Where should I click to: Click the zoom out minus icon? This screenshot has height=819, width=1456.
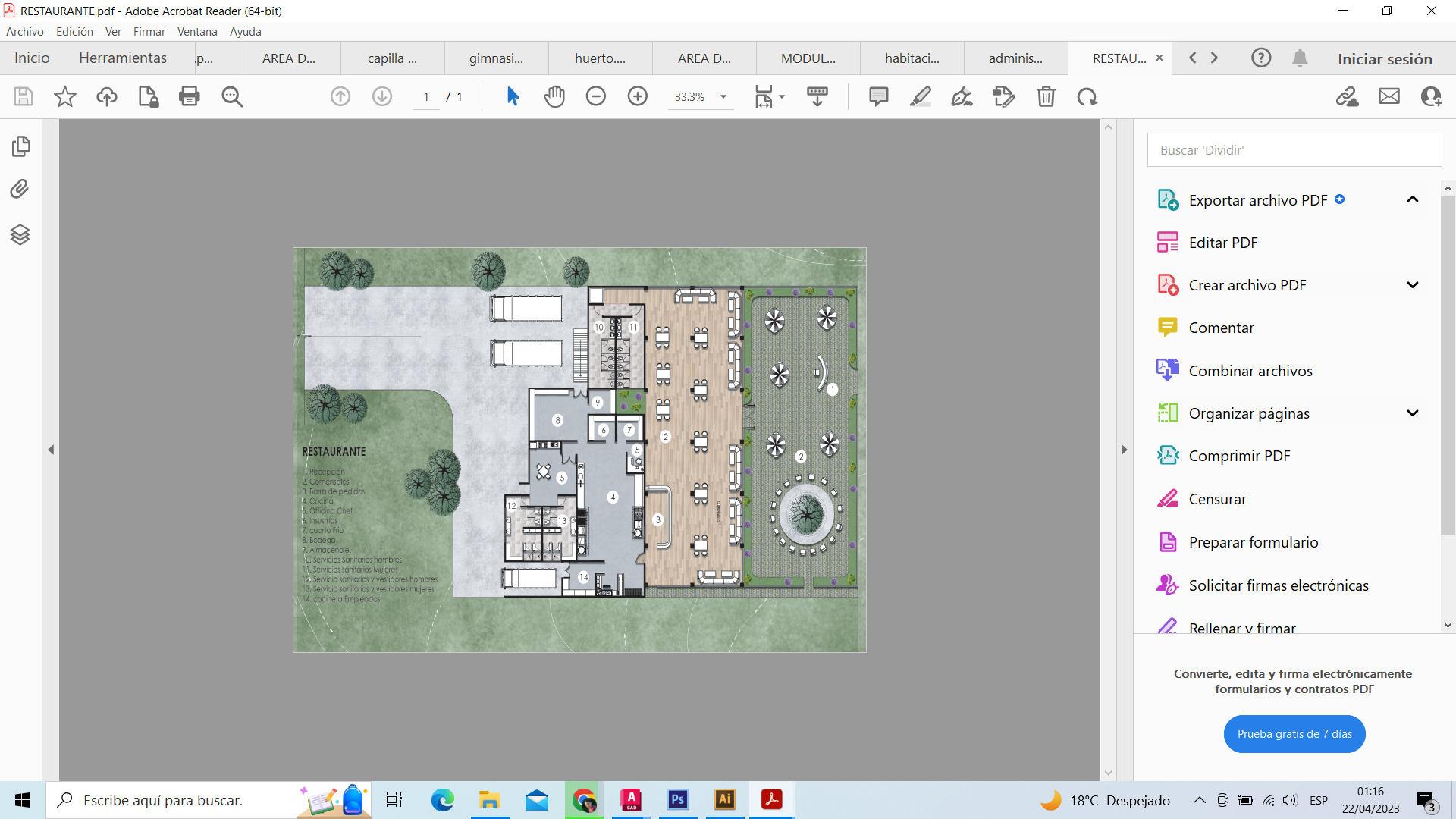coord(596,96)
